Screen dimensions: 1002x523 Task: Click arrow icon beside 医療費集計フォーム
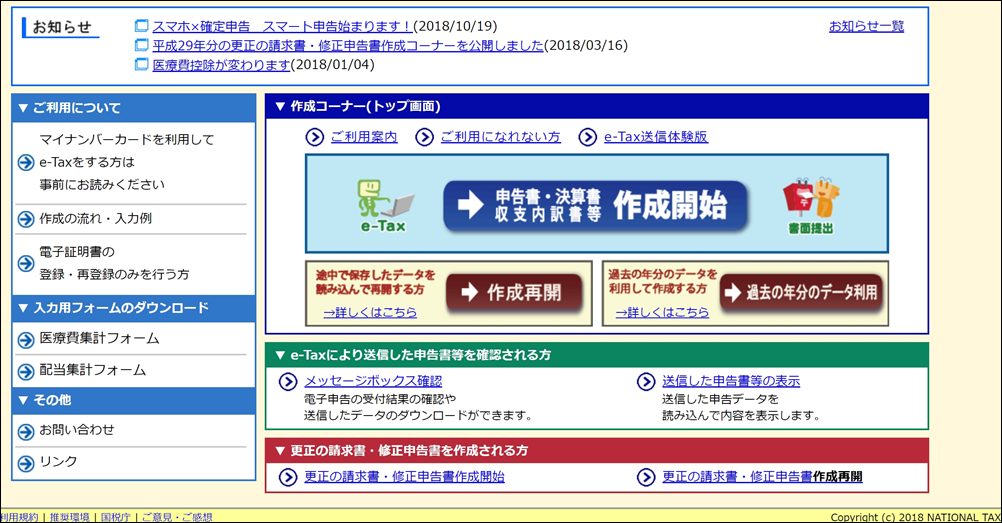[26, 339]
